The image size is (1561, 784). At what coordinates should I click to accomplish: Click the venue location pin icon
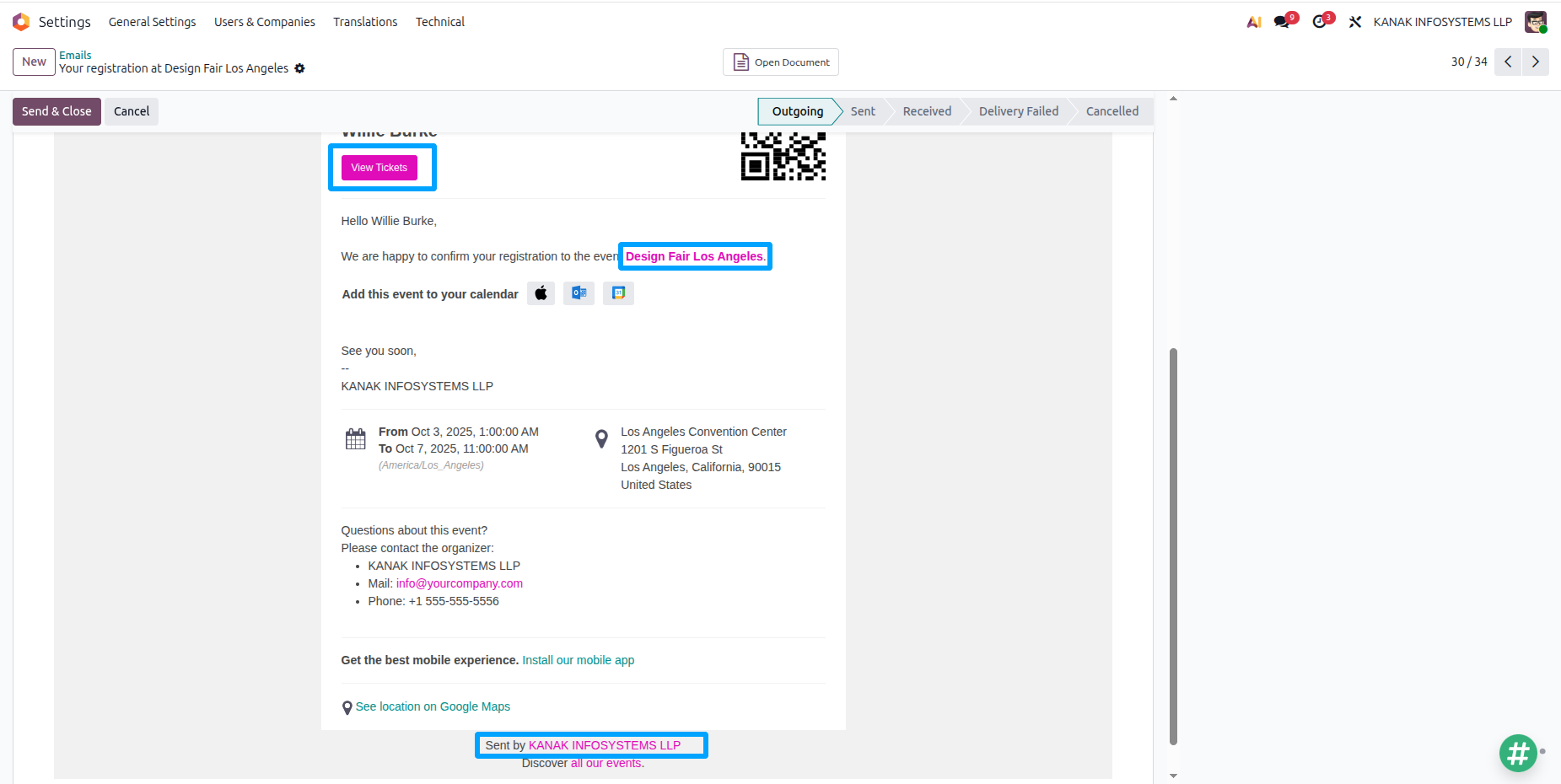click(x=601, y=439)
